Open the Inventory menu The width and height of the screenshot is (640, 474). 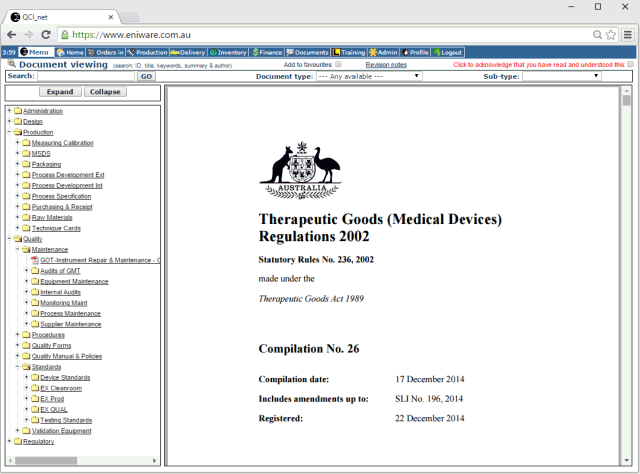[x=228, y=52]
